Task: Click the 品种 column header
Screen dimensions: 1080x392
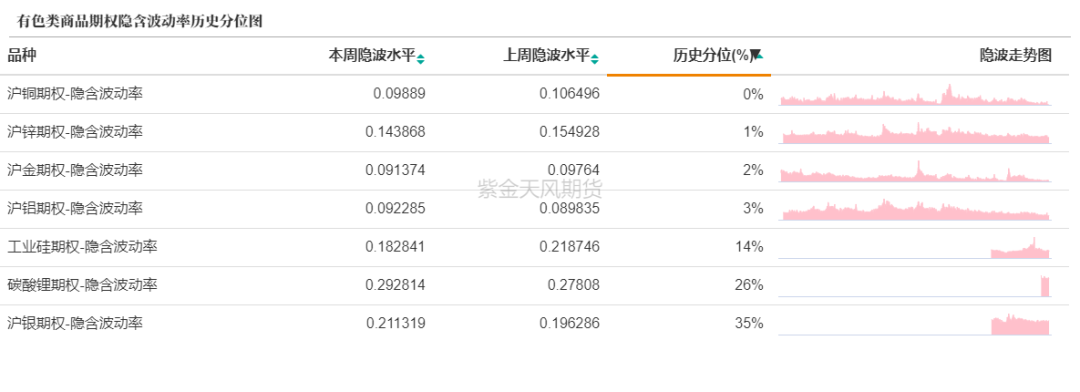Action: point(22,56)
